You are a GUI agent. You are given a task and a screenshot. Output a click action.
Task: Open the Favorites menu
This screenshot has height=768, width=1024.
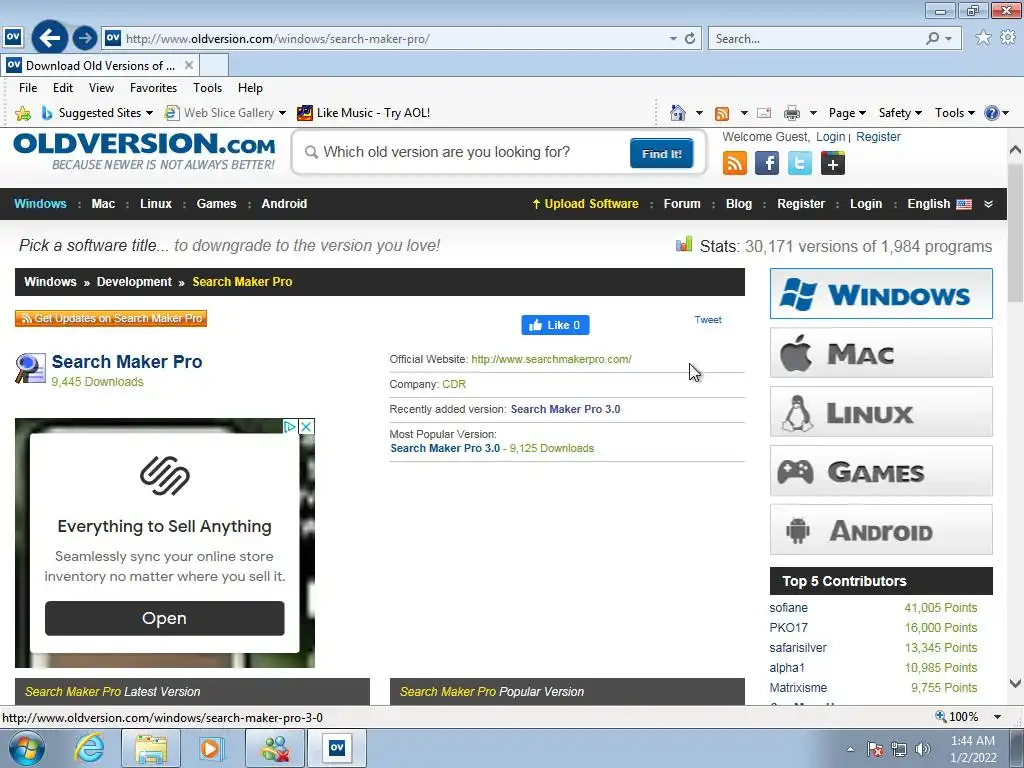[153, 88]
